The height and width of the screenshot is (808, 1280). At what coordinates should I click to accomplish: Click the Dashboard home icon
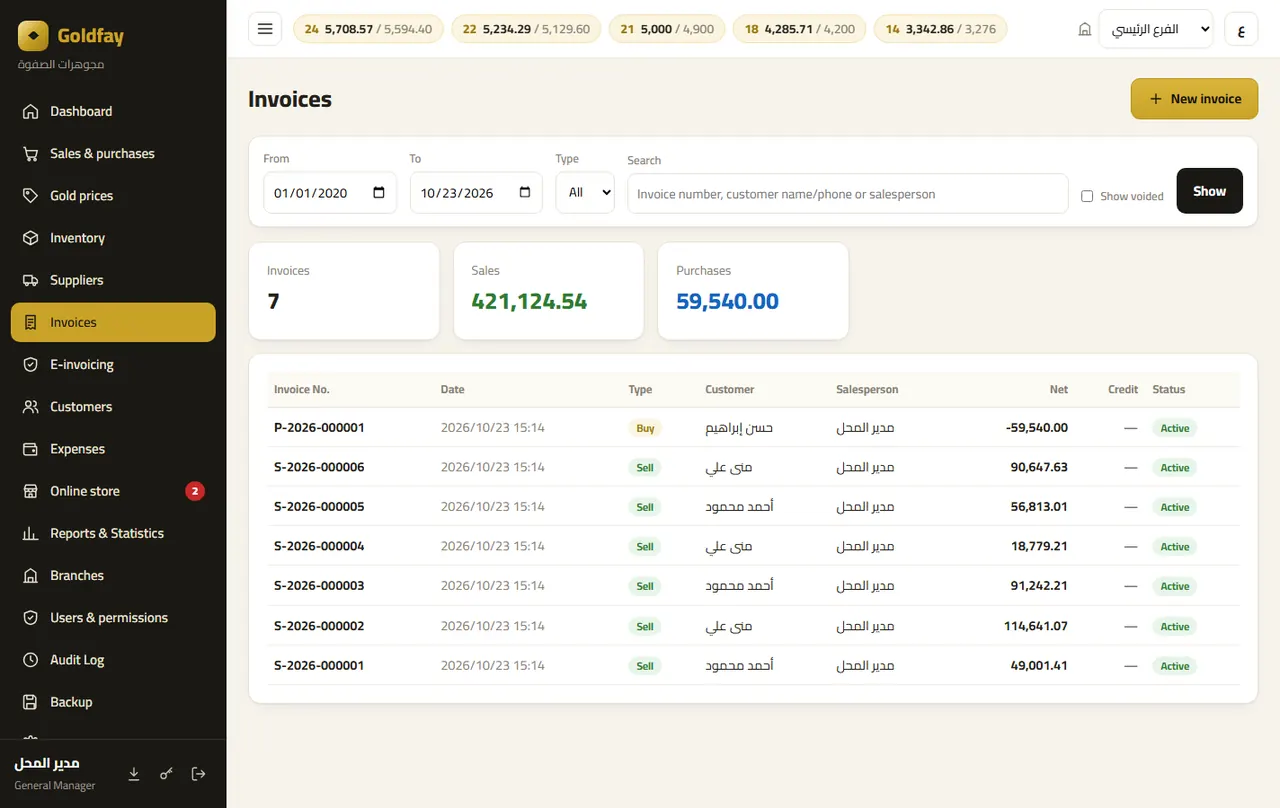[x=31, y=111]
